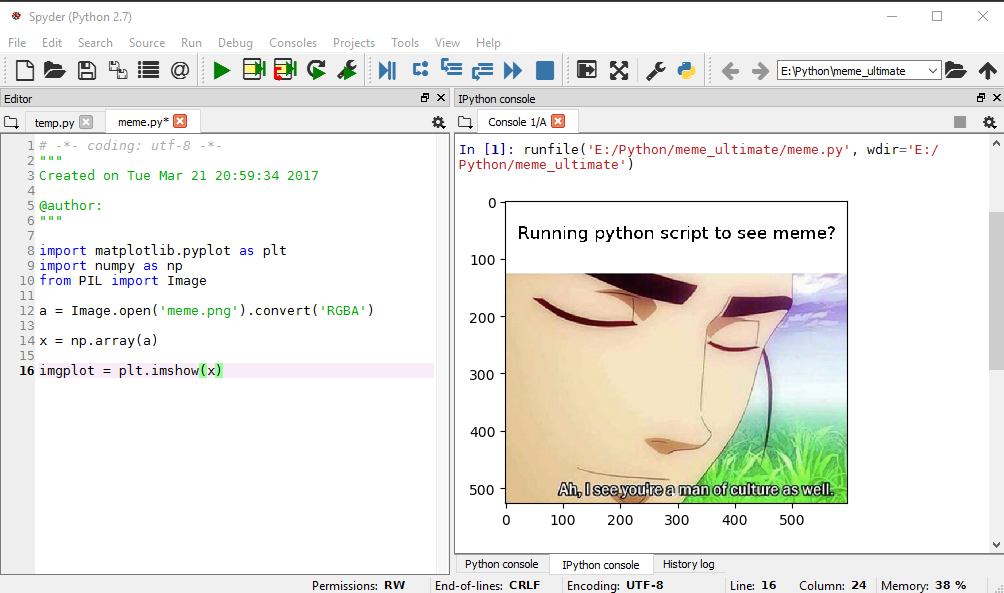This screenshot has height=593, width=1004.
Task: Create a new file with the toolbar icon
Action: (x=24, y=70)
